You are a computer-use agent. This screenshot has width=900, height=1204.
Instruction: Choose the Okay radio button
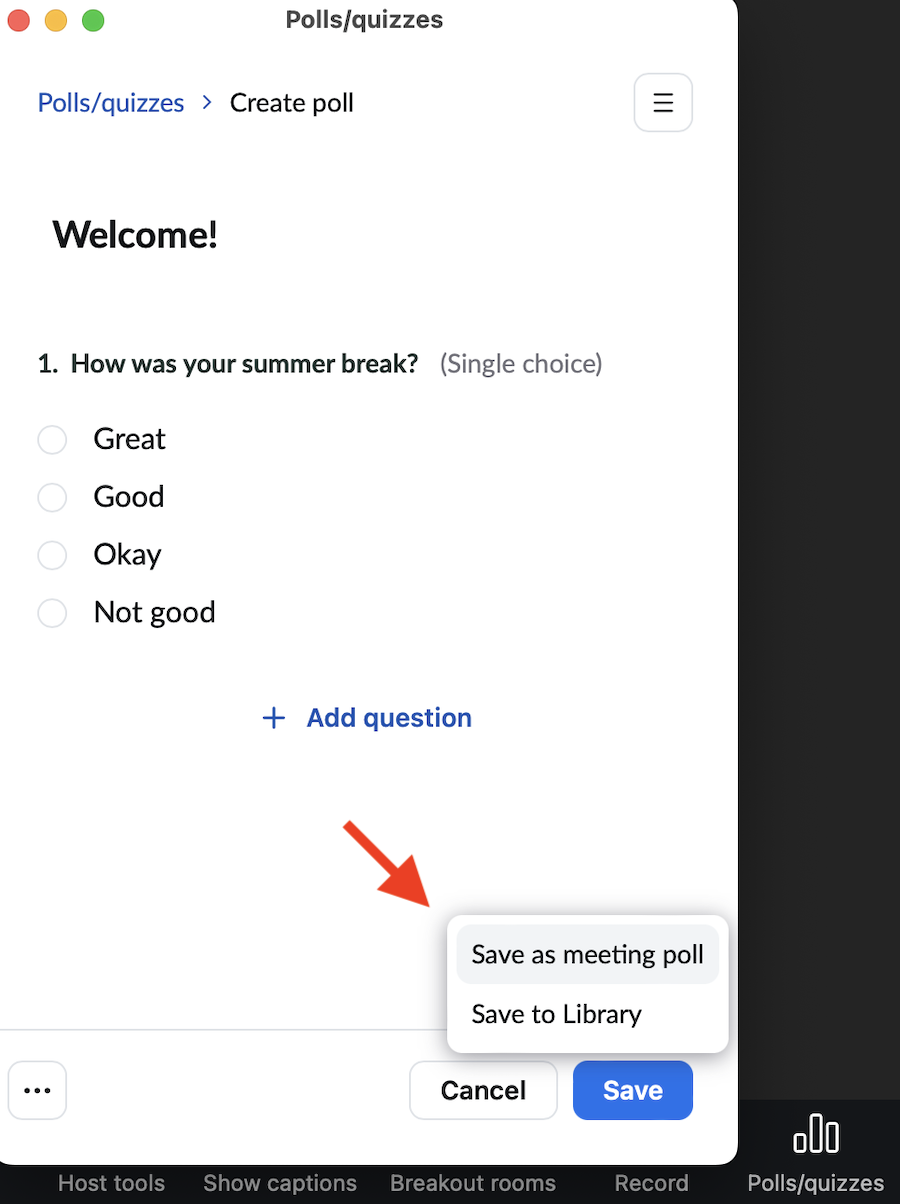click(x=52, y=555)
